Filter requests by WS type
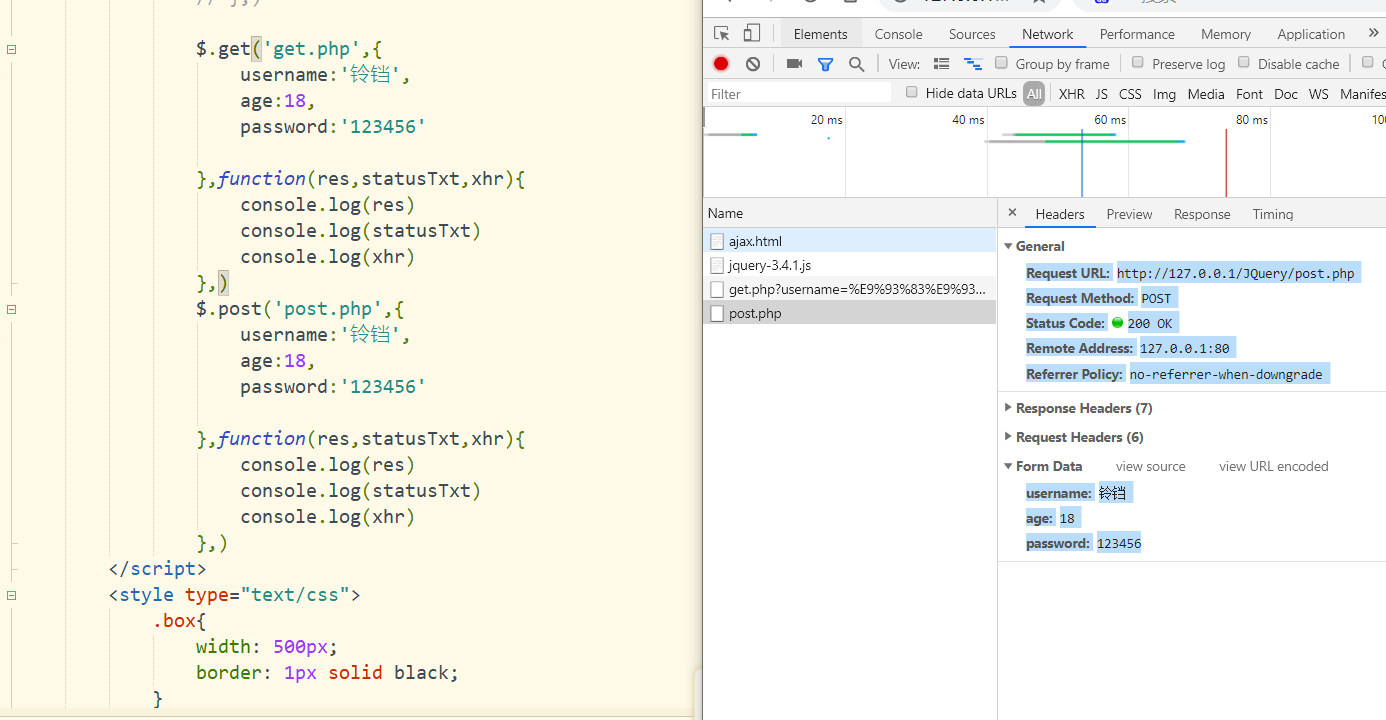Viewport: 1386px width, 720px height. (x=1318, y=94)
